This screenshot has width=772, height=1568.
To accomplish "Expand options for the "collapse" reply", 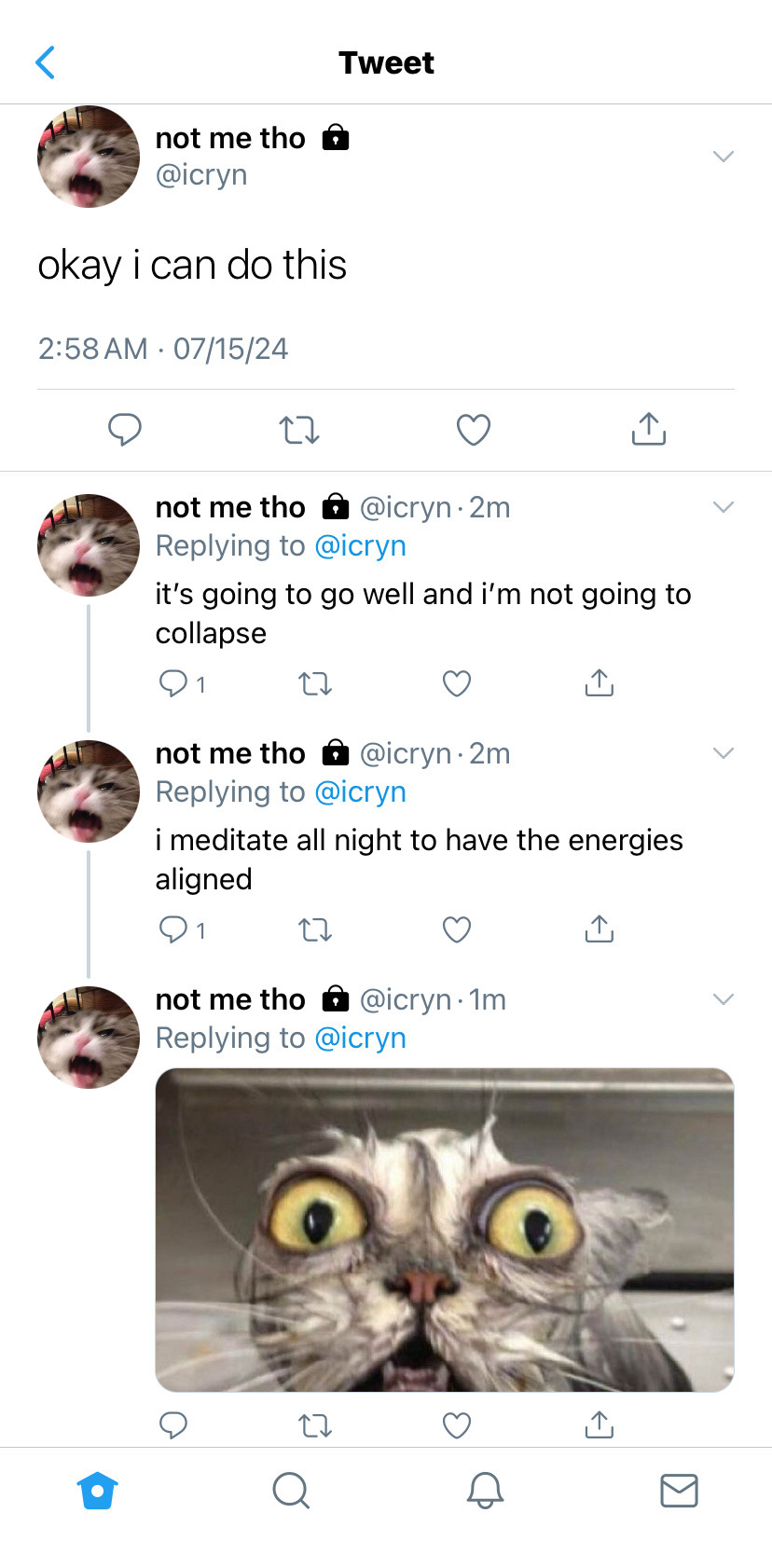I will click(x=724, y=507).
